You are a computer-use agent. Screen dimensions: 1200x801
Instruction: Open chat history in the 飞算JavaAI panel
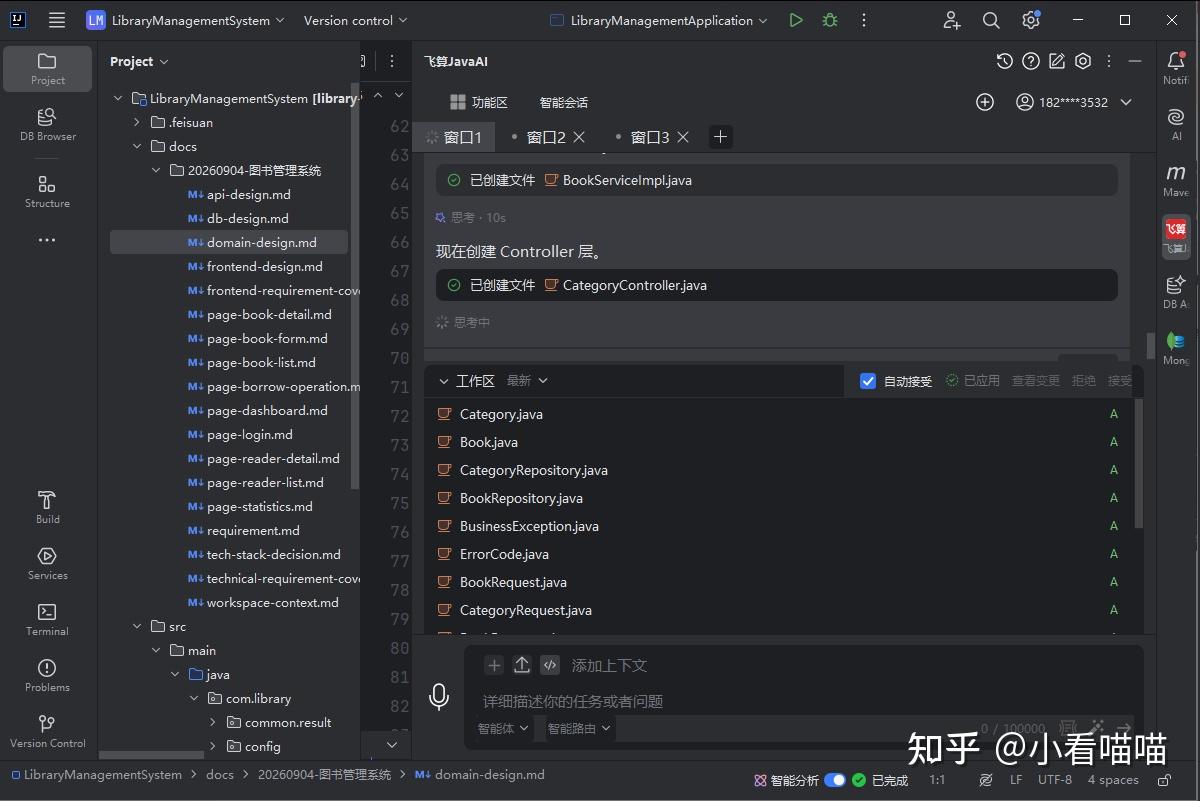(1005, 62)
